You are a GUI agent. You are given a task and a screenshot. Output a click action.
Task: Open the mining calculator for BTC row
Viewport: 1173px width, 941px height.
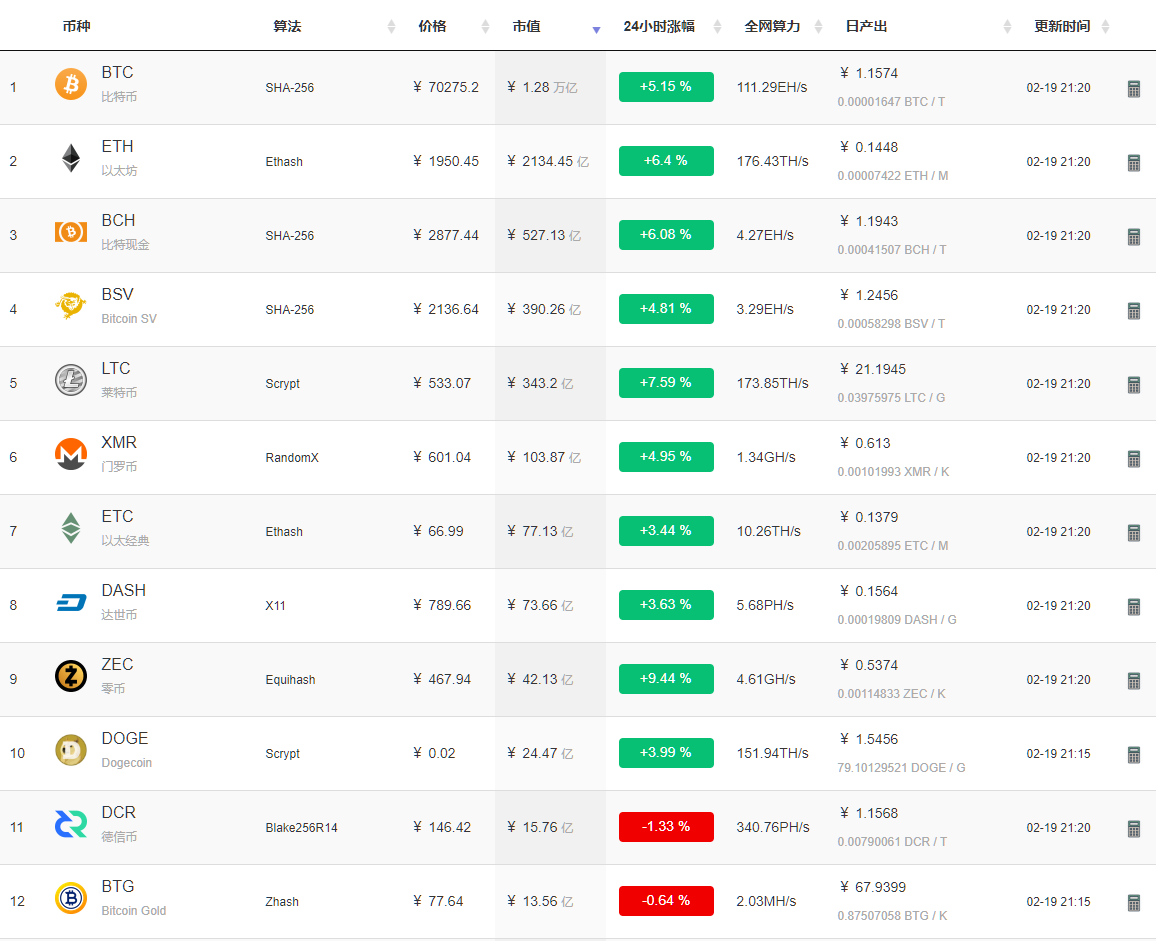1134,89
